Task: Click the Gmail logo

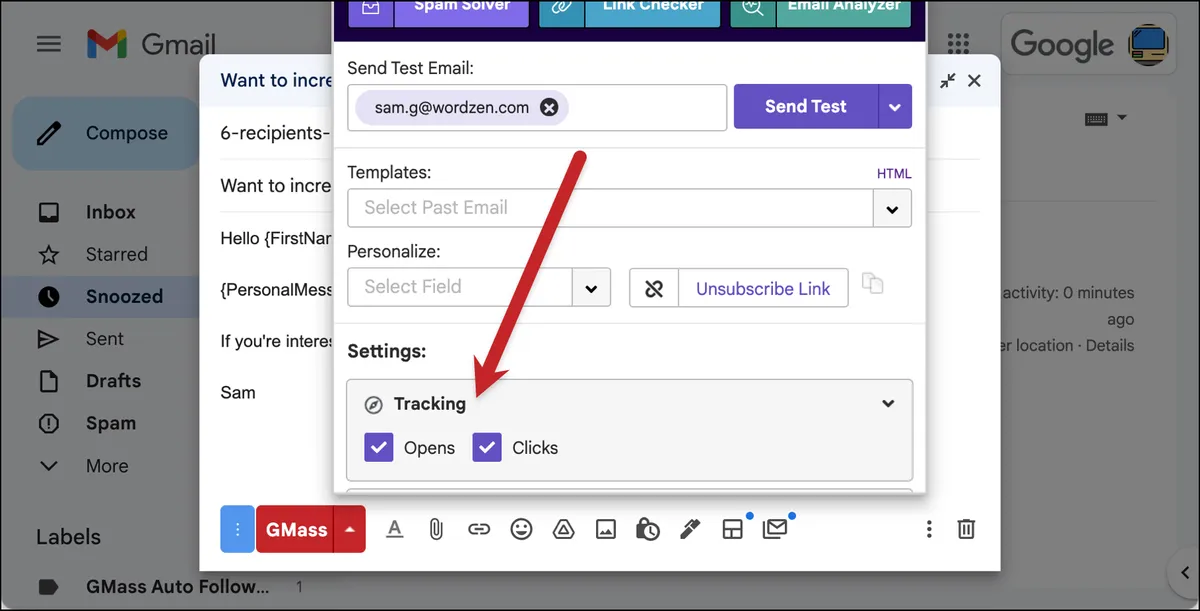Action: coord(151,44)
